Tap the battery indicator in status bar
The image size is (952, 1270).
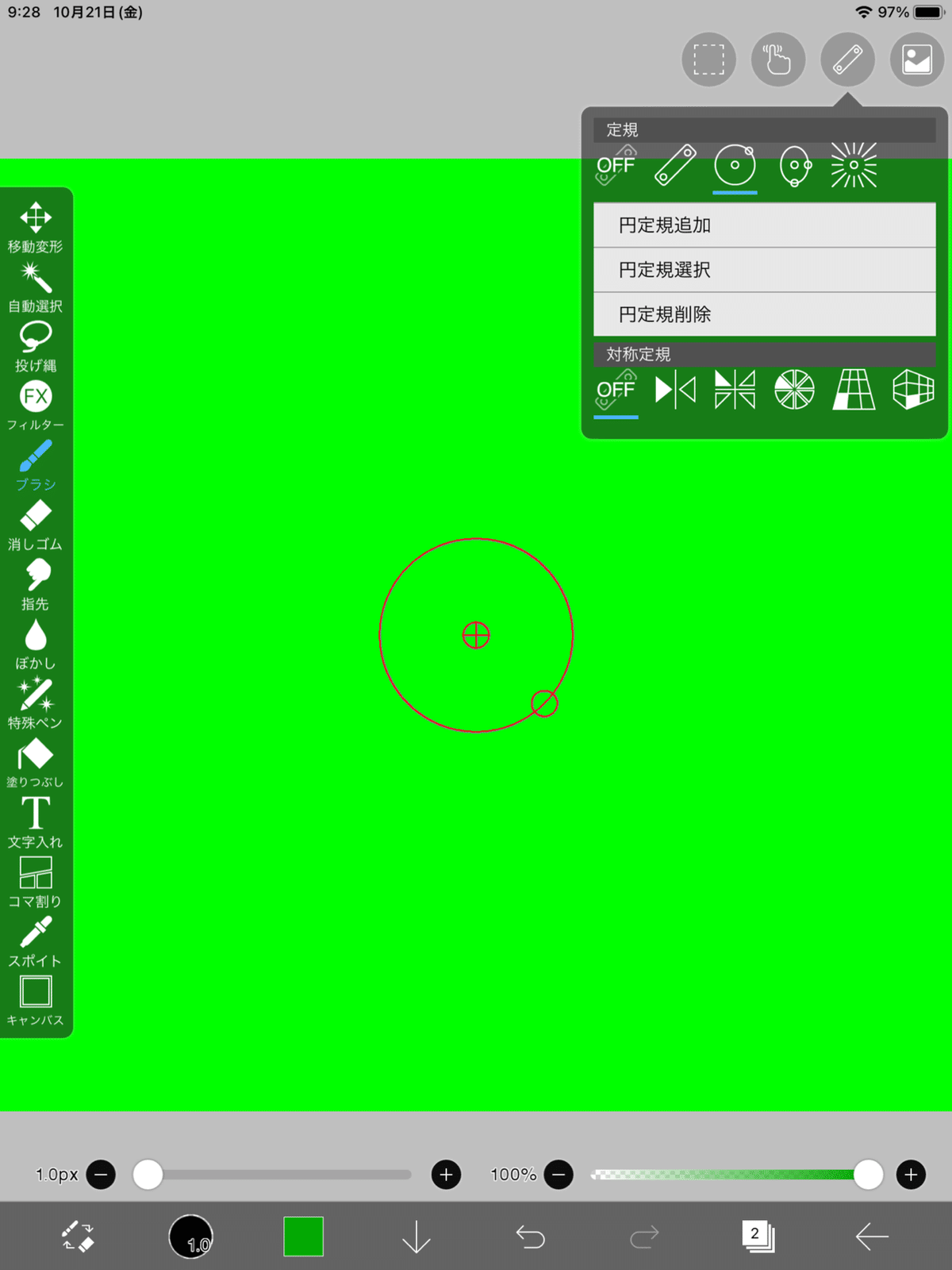pos(928,12)
